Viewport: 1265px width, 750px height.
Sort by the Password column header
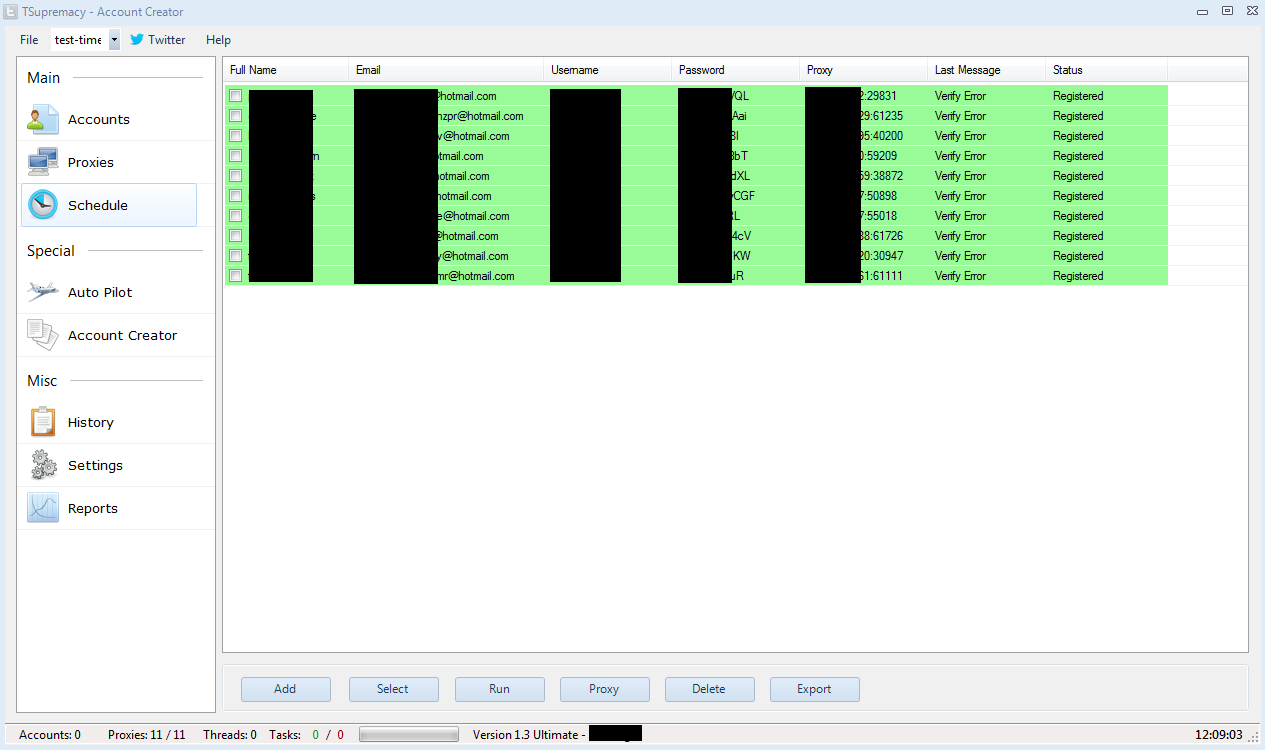point(736,70)
